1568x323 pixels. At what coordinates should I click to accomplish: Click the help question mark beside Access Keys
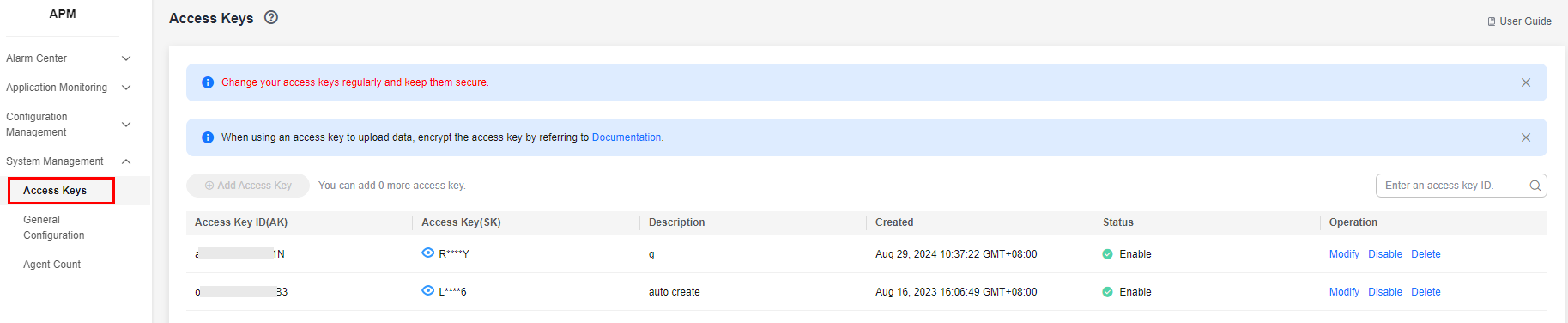(x=271, y=17)
